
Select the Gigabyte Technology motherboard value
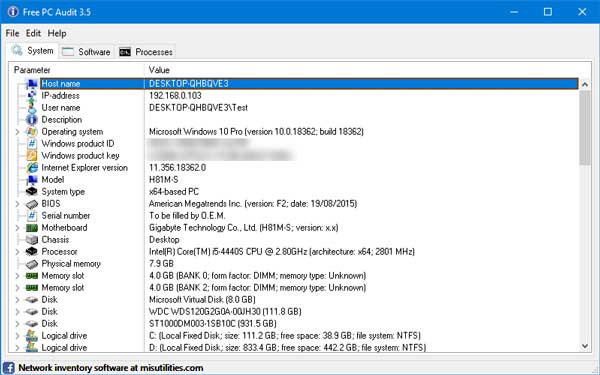pos(244,228)
